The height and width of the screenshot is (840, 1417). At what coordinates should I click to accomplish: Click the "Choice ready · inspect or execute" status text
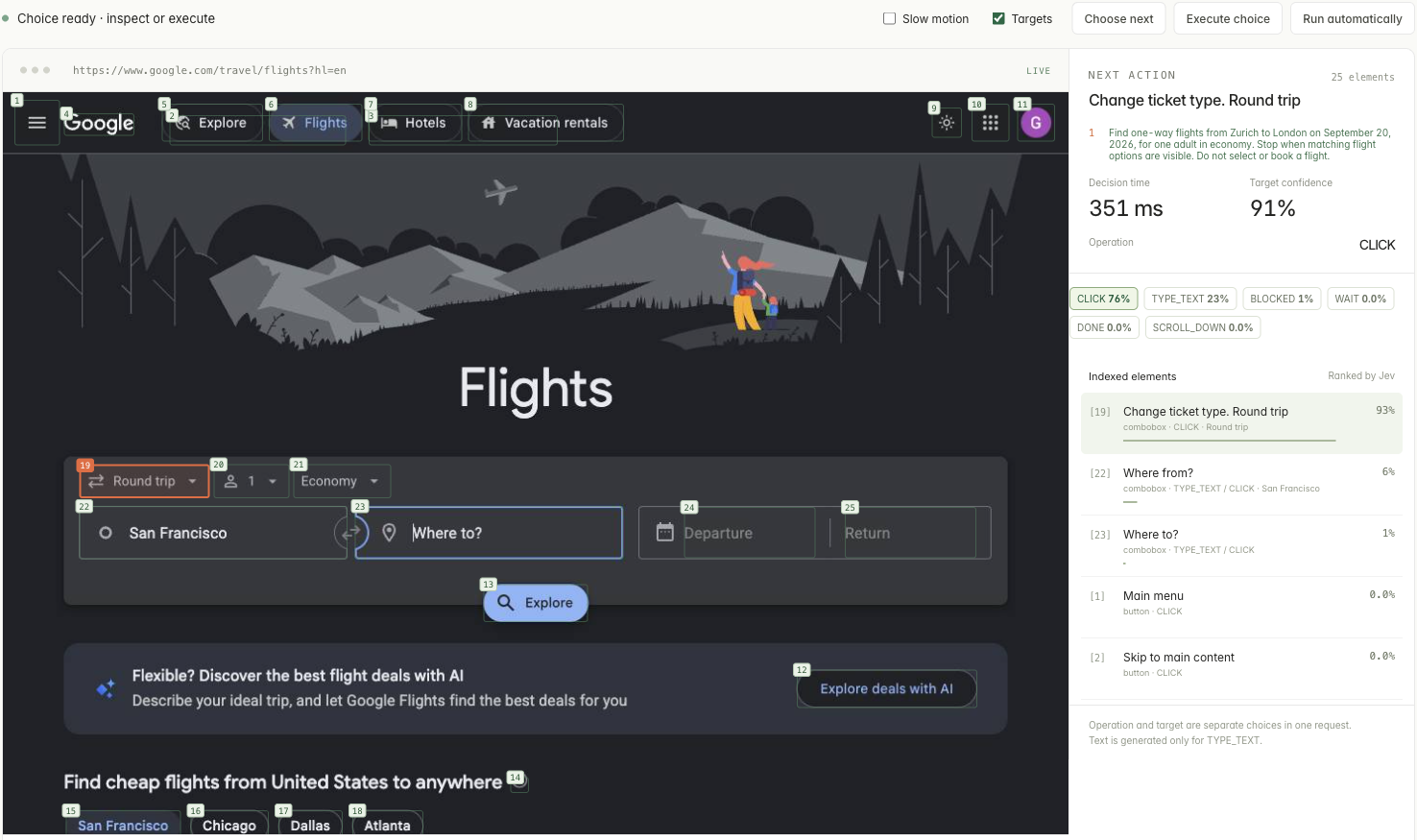point(116,18)
